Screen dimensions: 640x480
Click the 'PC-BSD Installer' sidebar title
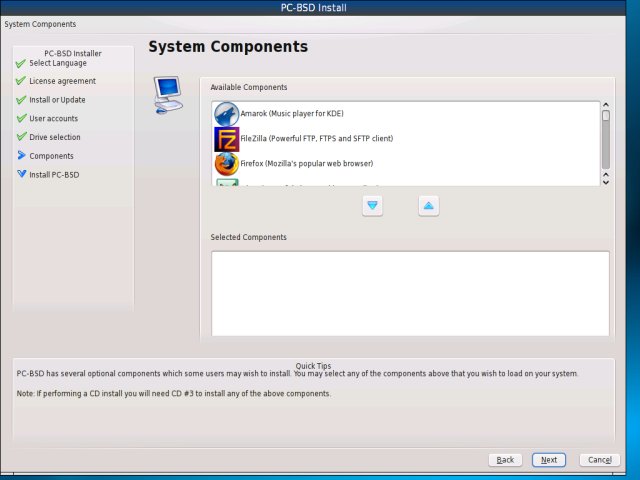pos(73,53)
